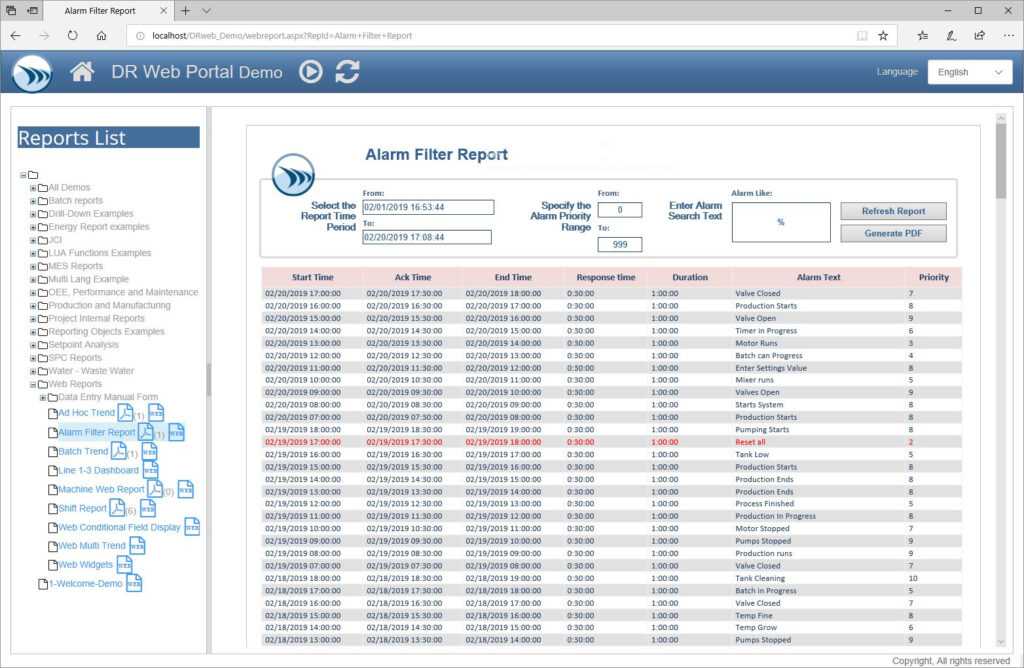This screenshot has height=668, width=1024.
Task: Click the refresh icon in the portal header
Action: (348, 72)
